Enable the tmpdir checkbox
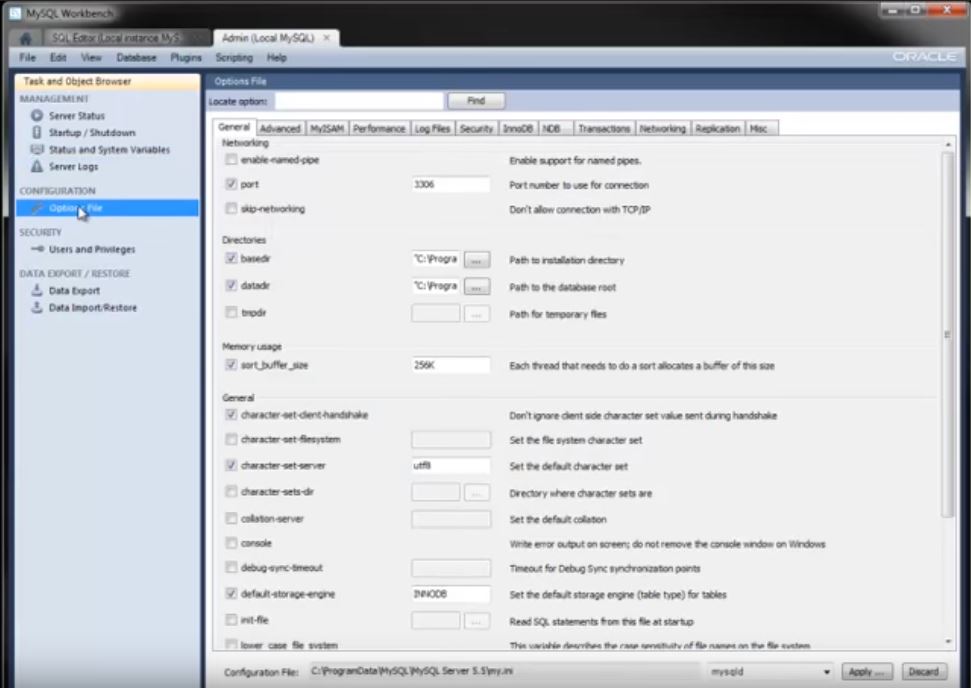Screen dimensions: 971x688 231,313
